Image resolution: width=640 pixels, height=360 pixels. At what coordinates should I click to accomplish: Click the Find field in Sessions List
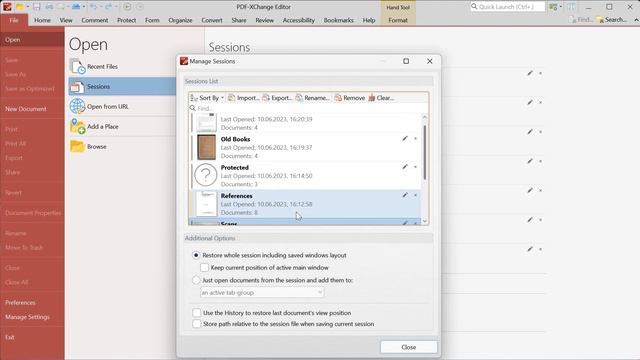(308, 108)
